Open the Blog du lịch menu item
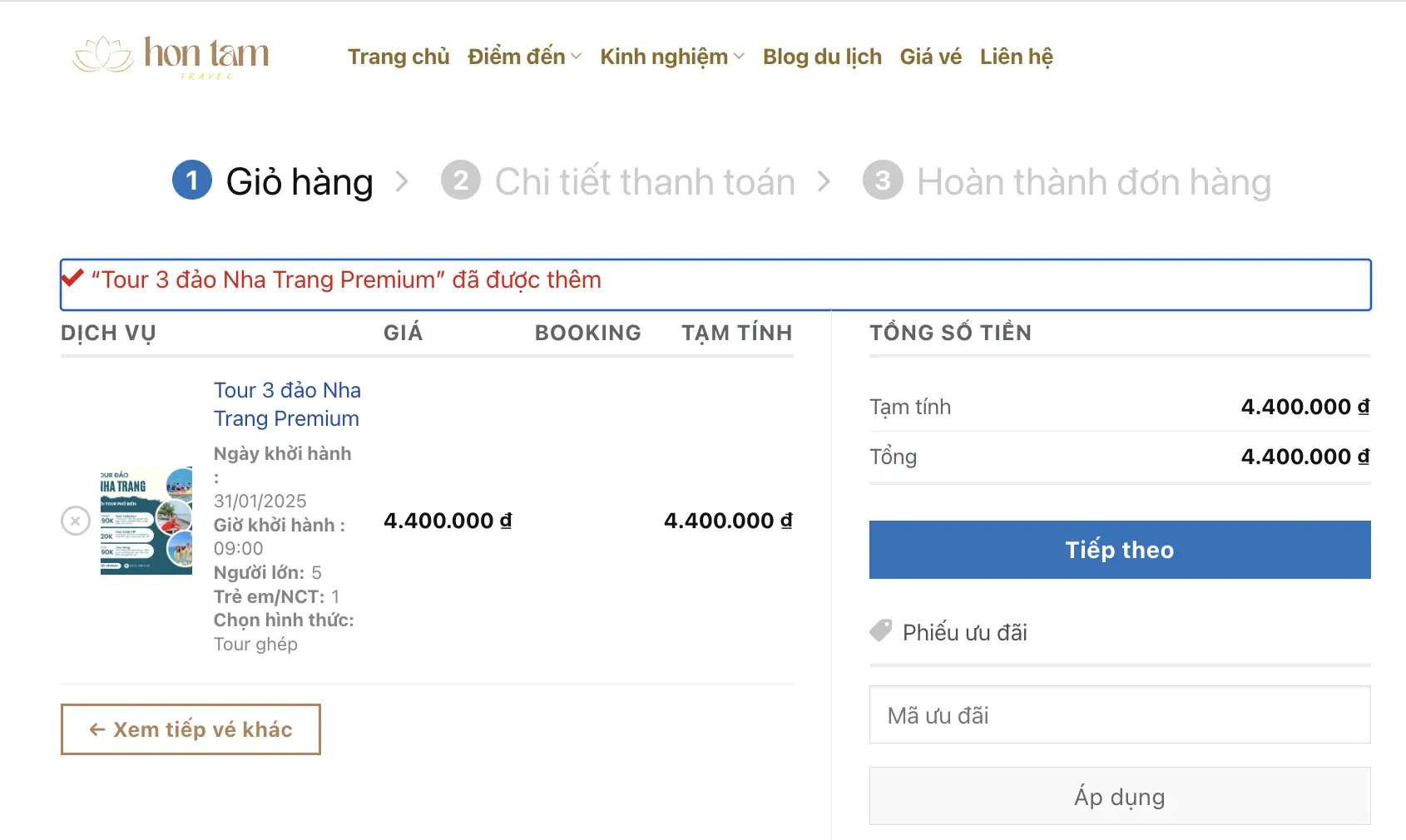The height and width of the screenshot is (840, 1406). click(x=822, y=57)
